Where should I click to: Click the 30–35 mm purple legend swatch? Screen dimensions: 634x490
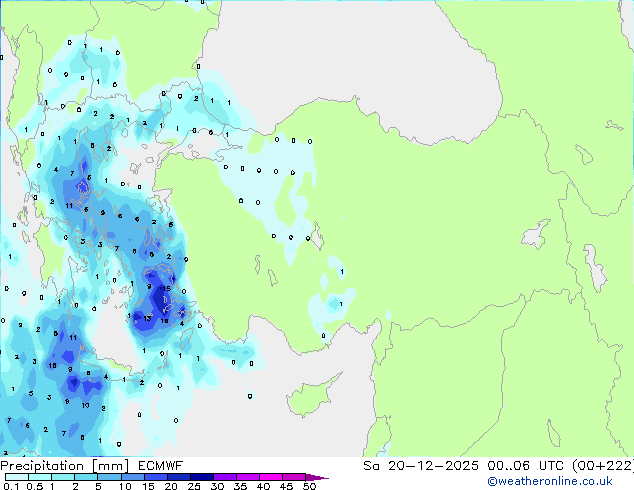tap(224, 477)
